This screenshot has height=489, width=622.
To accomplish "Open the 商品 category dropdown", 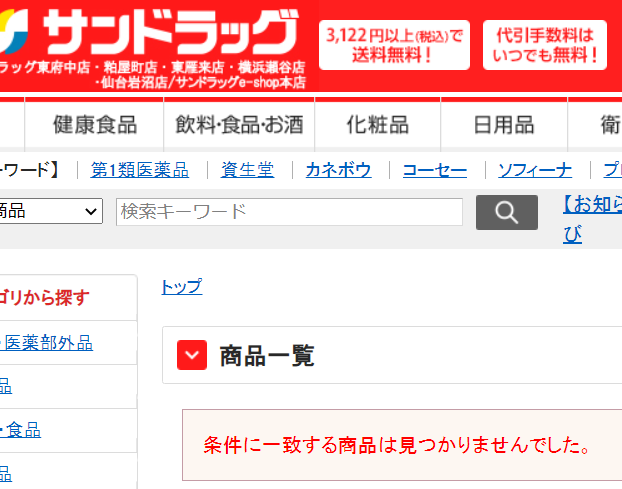I will click(x=51, y=211).
